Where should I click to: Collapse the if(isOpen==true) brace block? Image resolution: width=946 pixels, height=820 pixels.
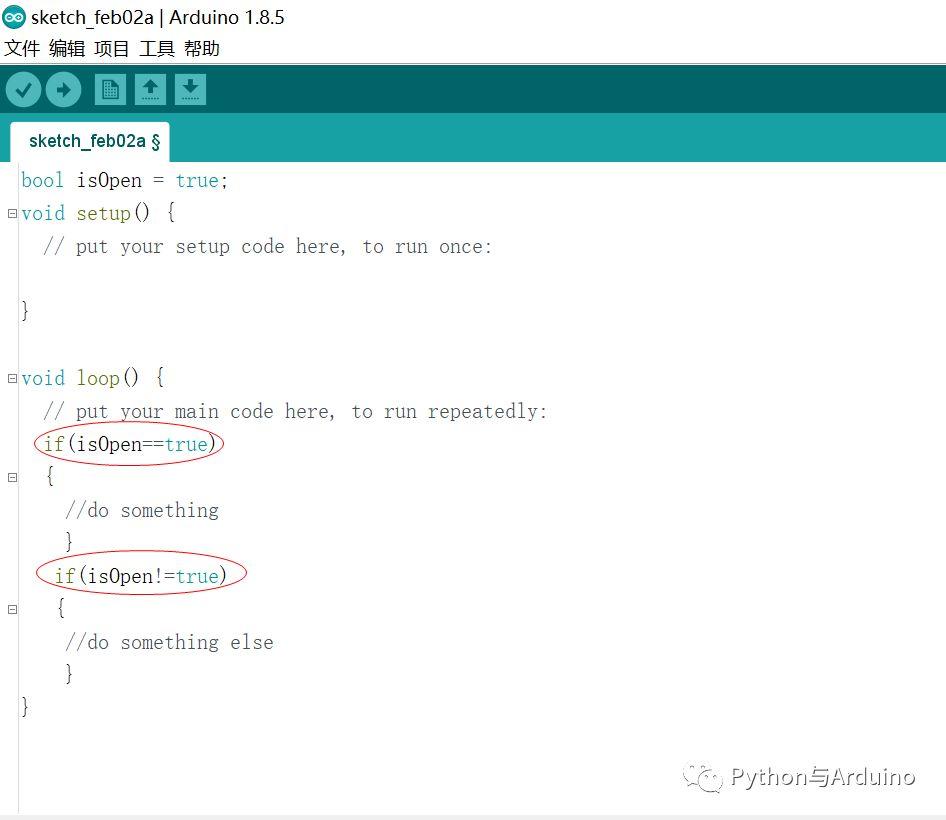point(12,477)
